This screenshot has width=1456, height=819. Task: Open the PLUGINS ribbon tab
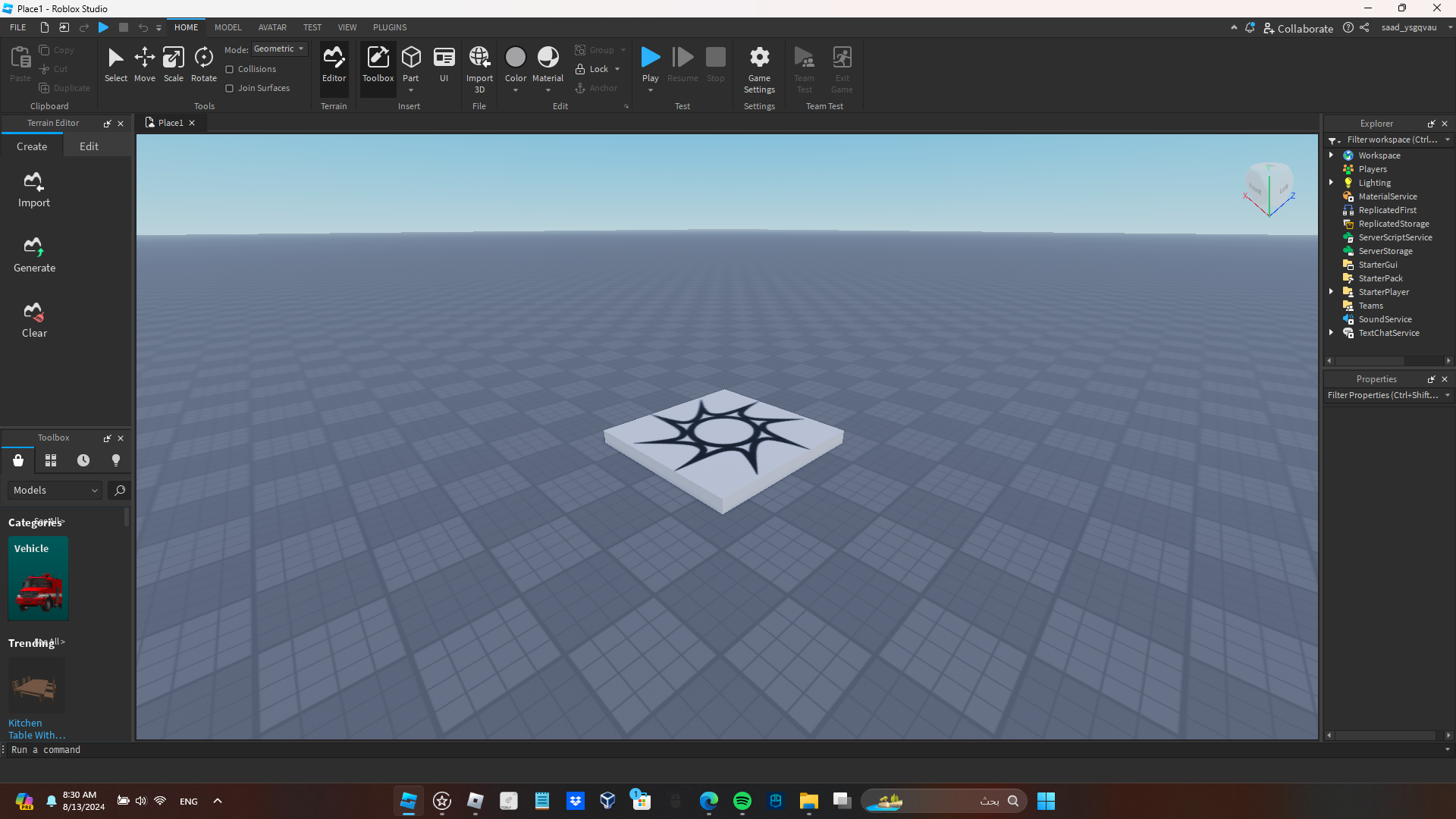point(390,27)
